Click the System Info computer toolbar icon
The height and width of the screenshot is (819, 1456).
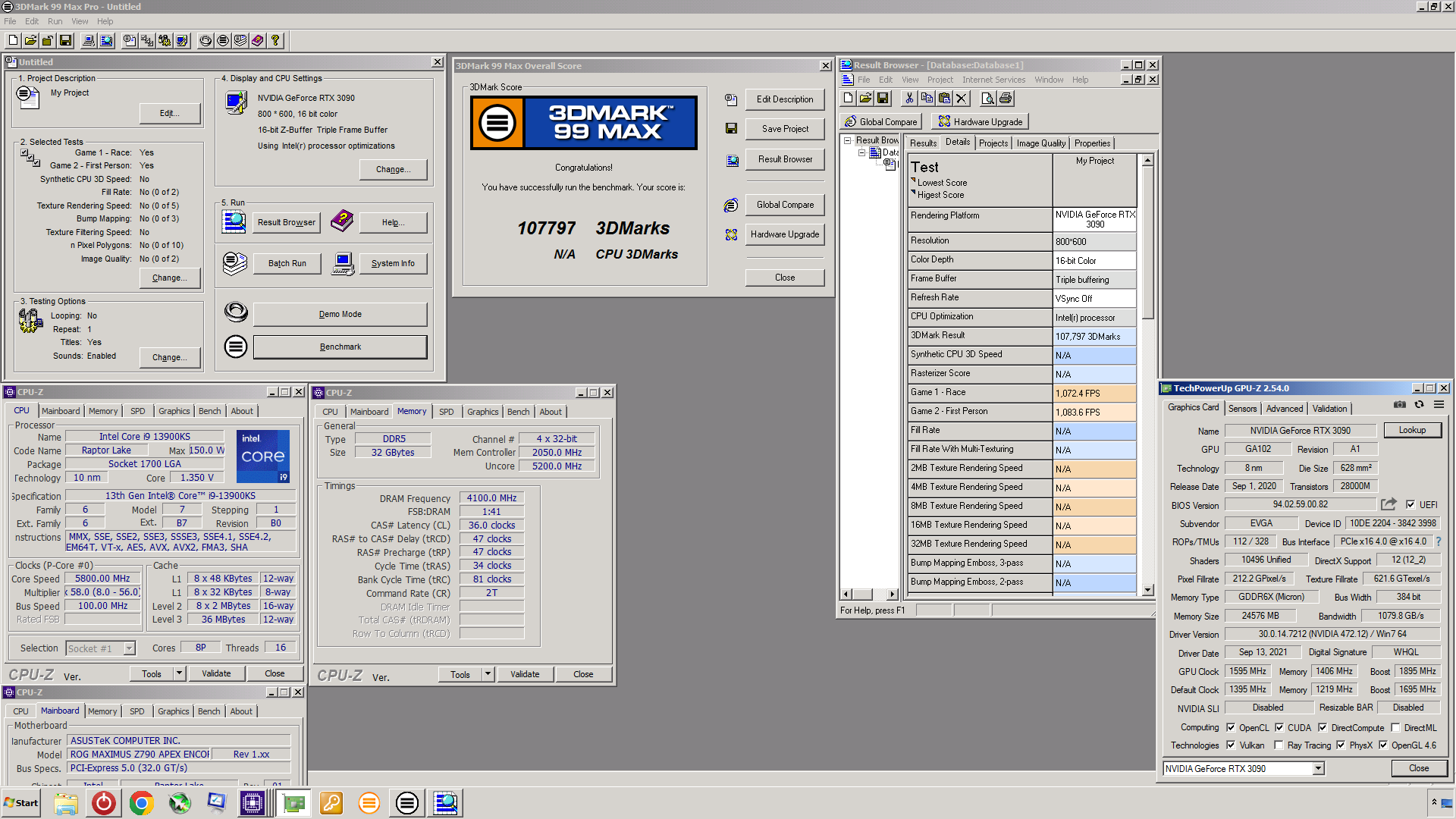(89, 40)
